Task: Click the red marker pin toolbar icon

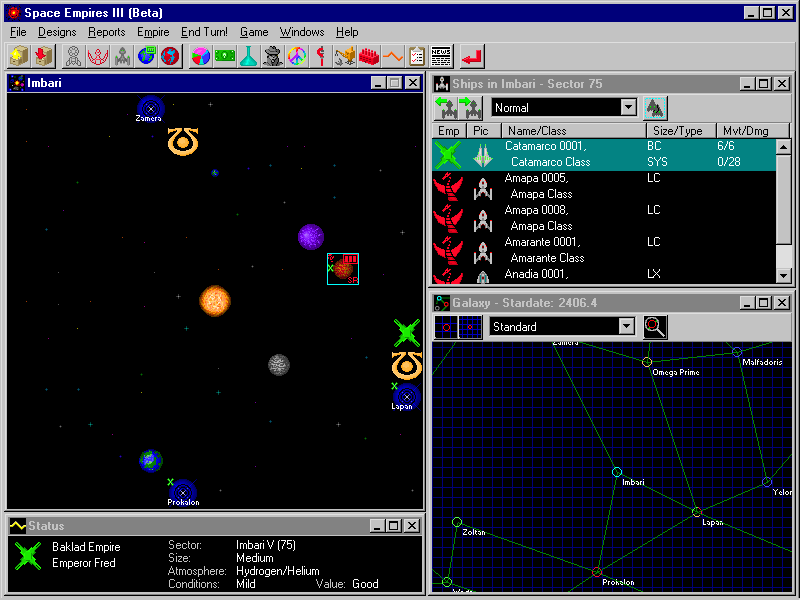Action: click(321, 56)
